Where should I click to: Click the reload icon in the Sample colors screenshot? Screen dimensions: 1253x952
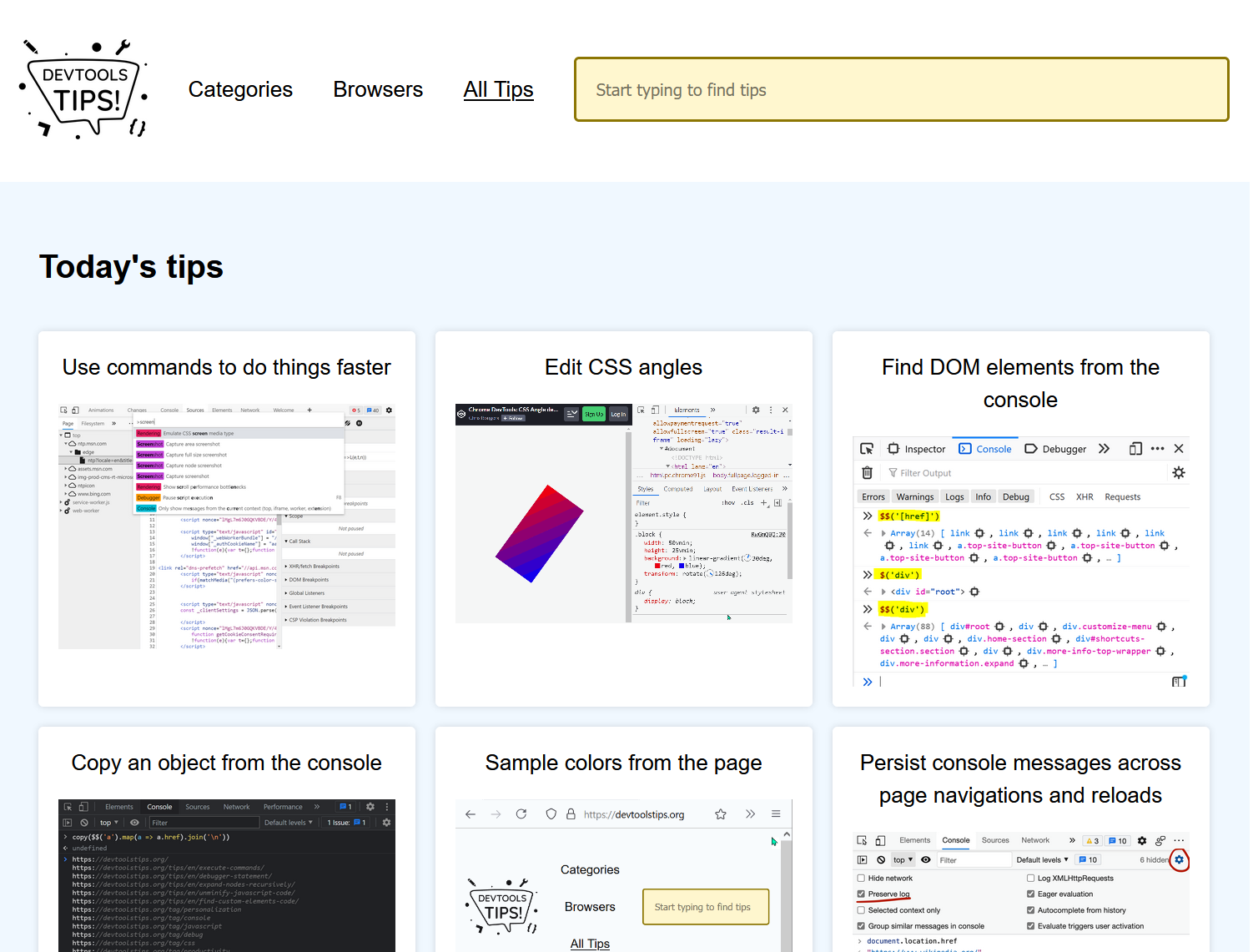coord(521,814)
